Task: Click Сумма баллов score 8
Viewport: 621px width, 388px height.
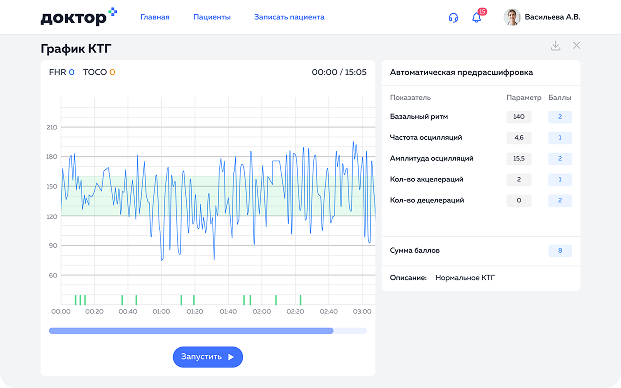Action: click(560, 251)
